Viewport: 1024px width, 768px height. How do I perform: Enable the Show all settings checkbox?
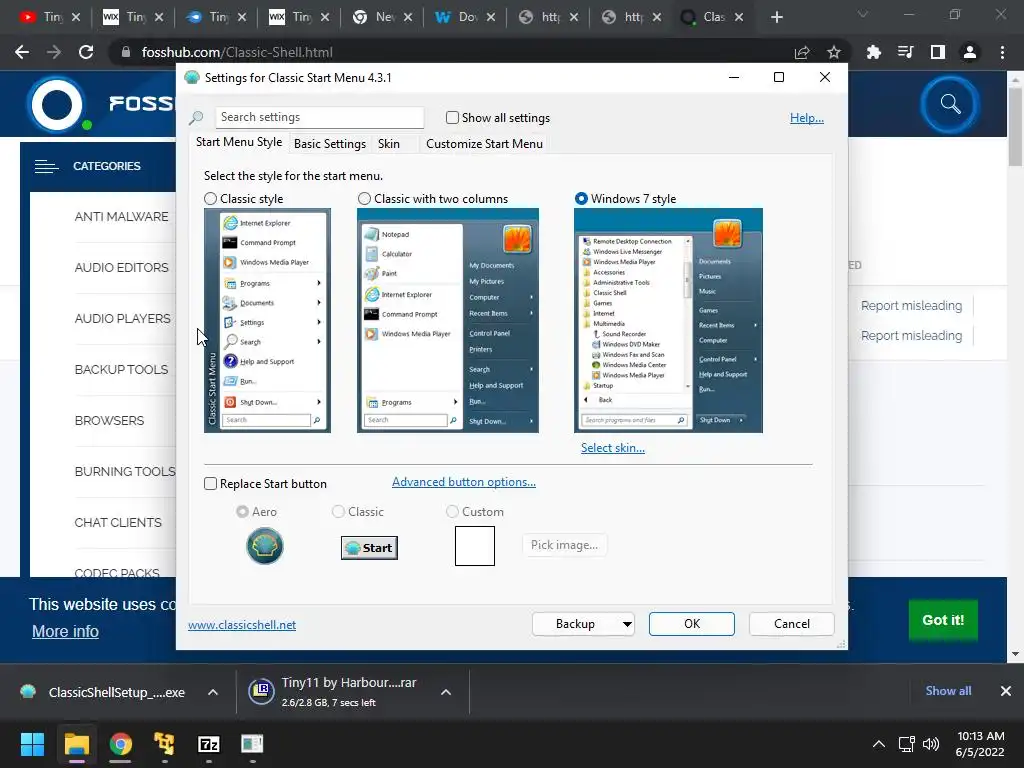[452, 118]
